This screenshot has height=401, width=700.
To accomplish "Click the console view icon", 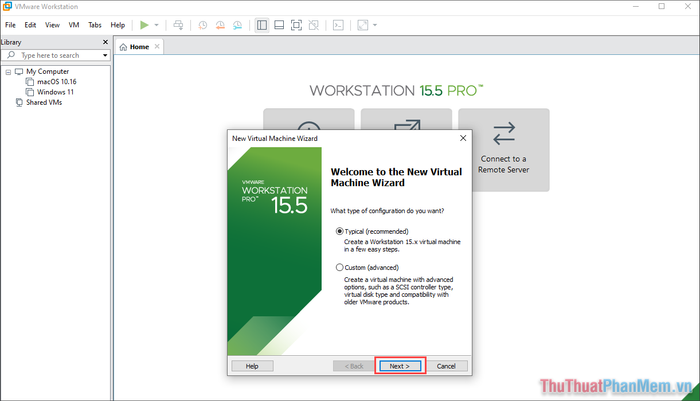I will tap(338, 25).
